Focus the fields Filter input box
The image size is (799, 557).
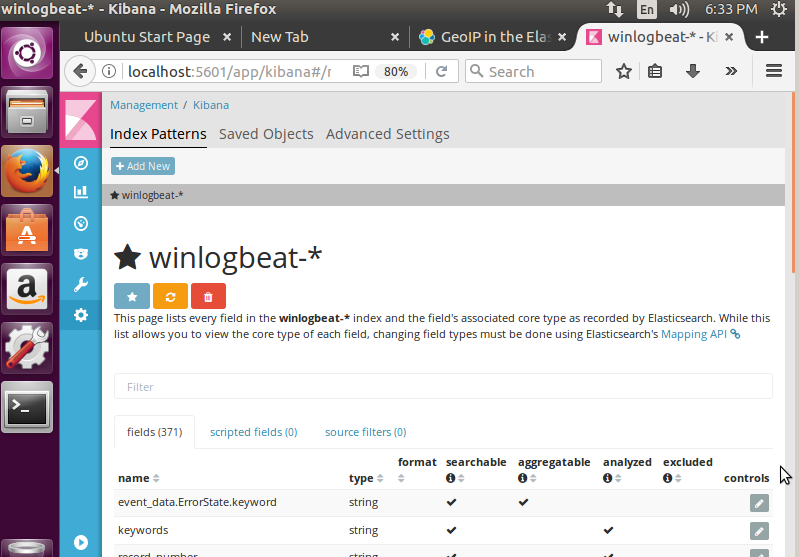click(443, 387)
